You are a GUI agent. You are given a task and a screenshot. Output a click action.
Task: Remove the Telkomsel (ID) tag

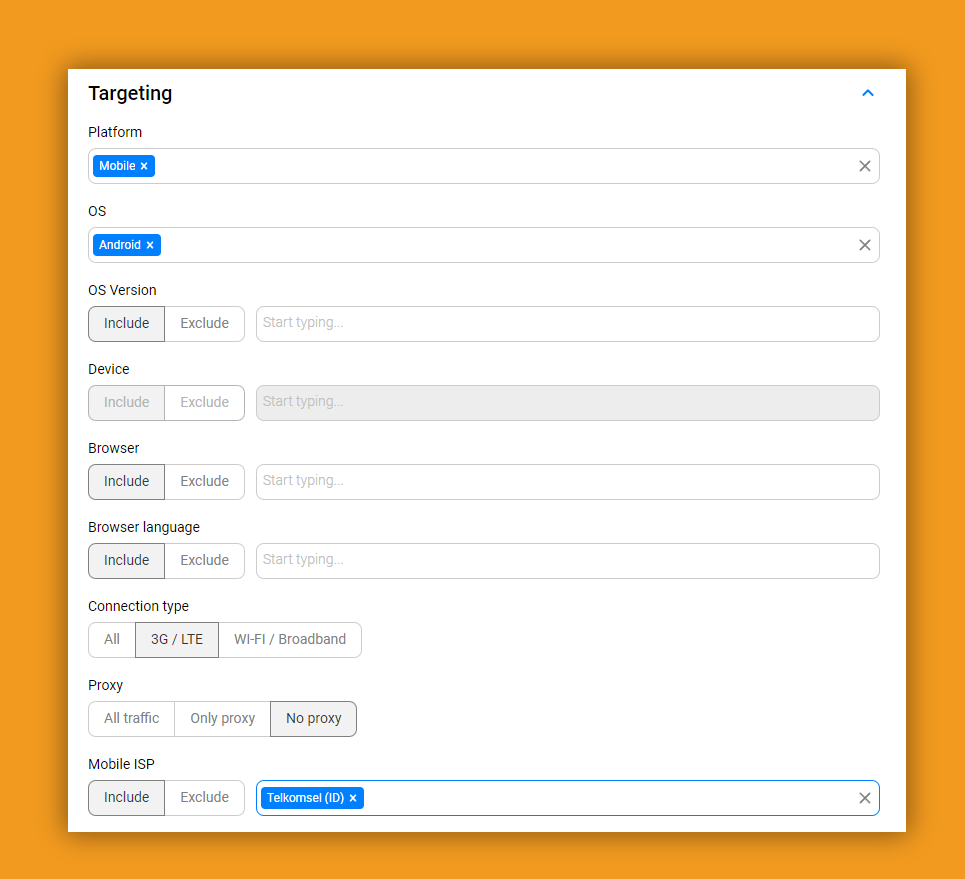[353, 798]
